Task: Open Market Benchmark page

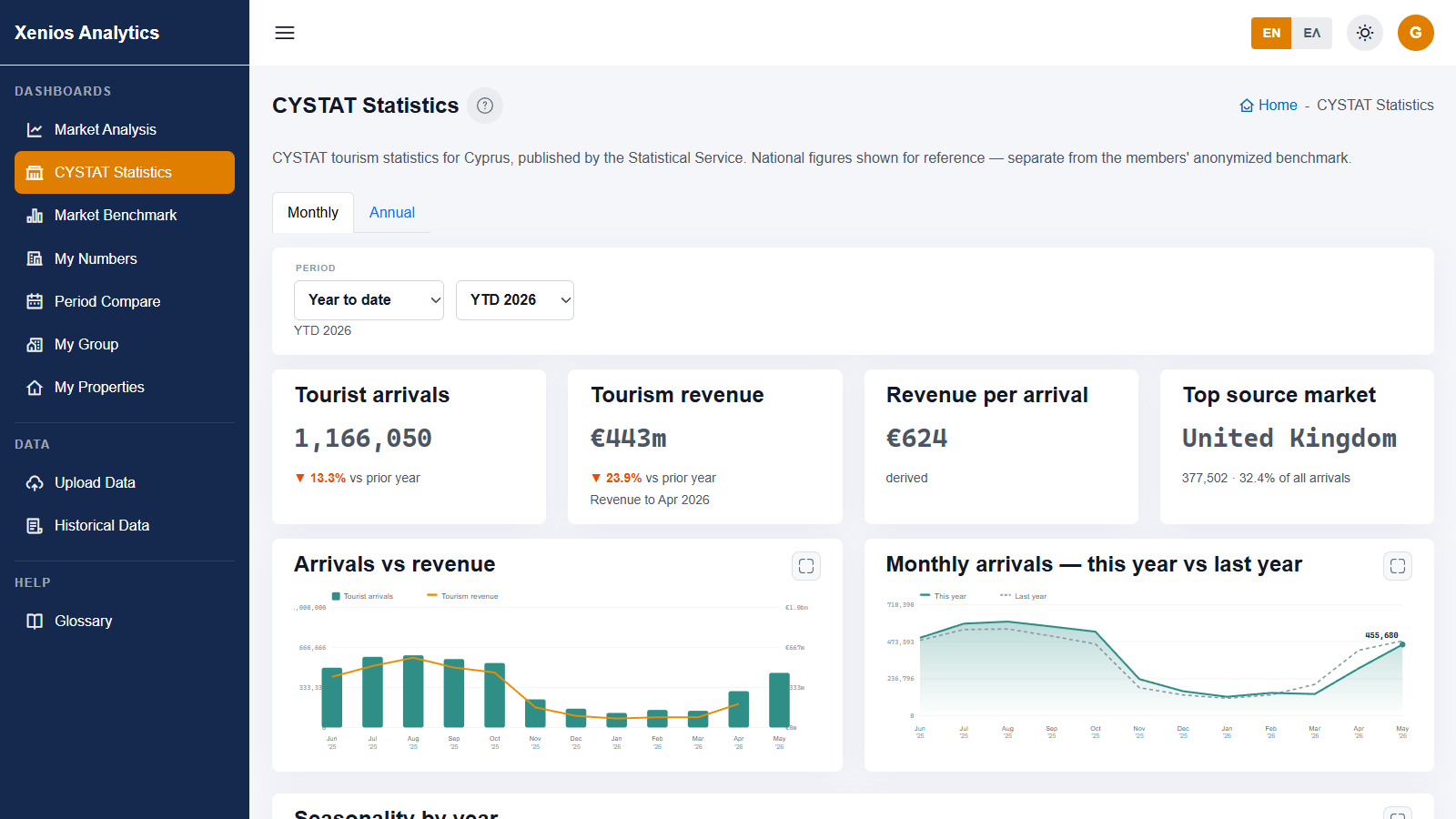Action: click(116, 216)
